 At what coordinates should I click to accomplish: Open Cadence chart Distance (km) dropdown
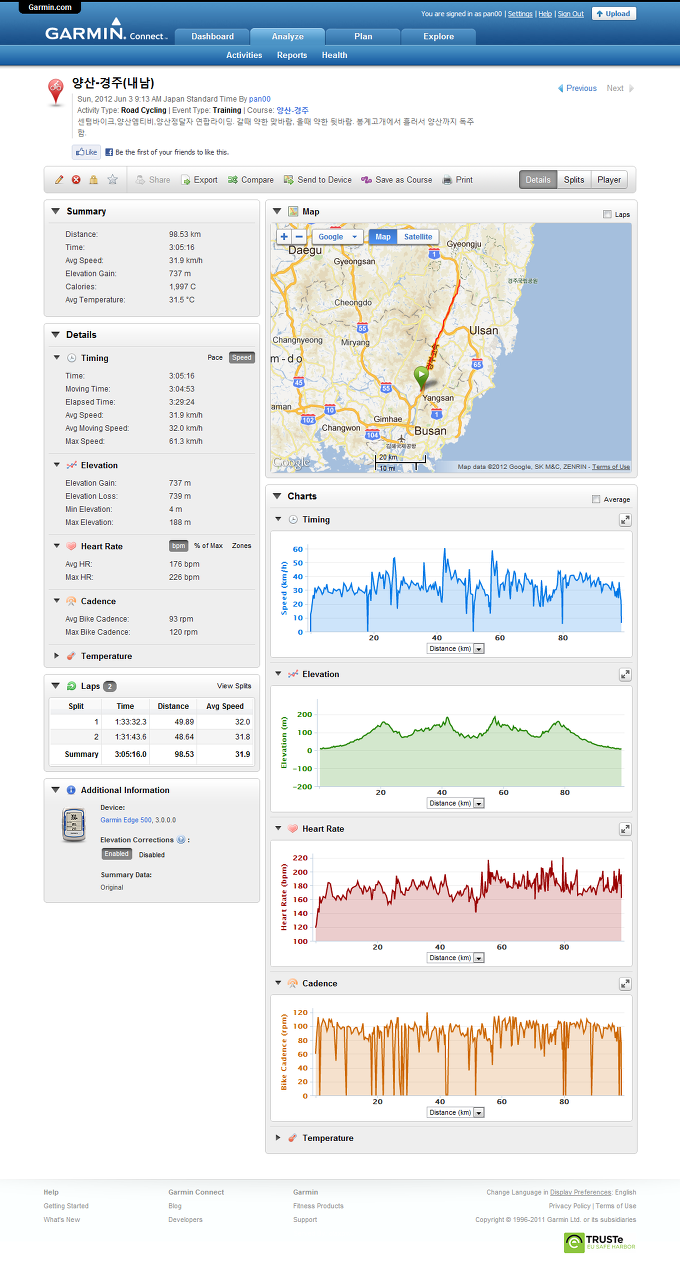coord(455,1112)
